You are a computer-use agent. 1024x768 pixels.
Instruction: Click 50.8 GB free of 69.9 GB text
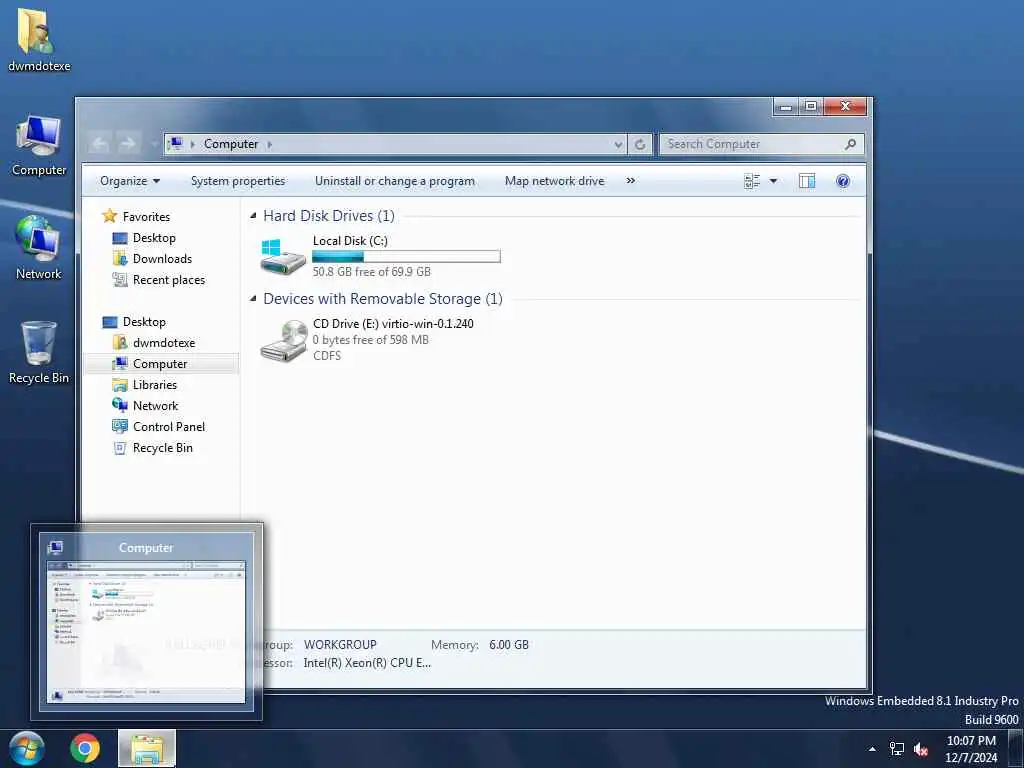[x=371, y=272]
